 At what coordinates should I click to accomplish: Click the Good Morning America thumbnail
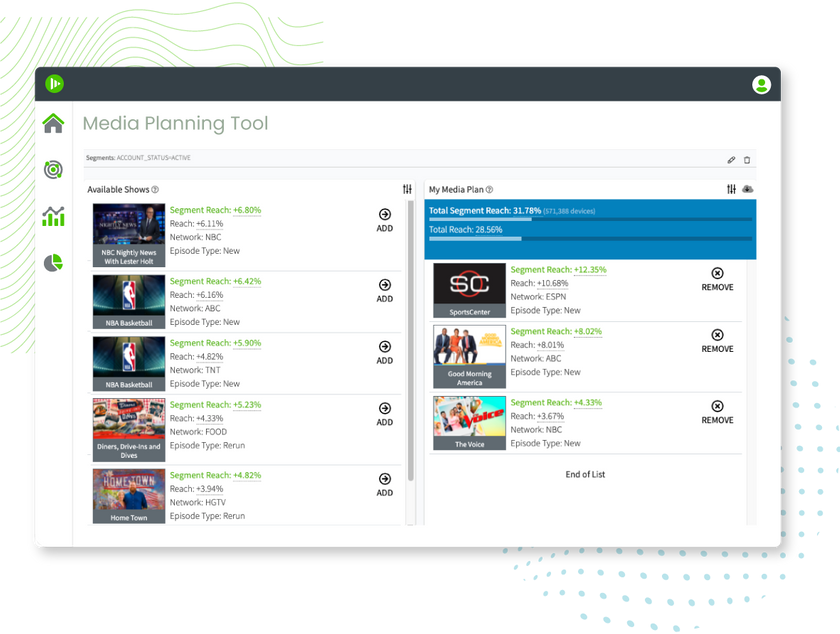[x=469, y=356]
